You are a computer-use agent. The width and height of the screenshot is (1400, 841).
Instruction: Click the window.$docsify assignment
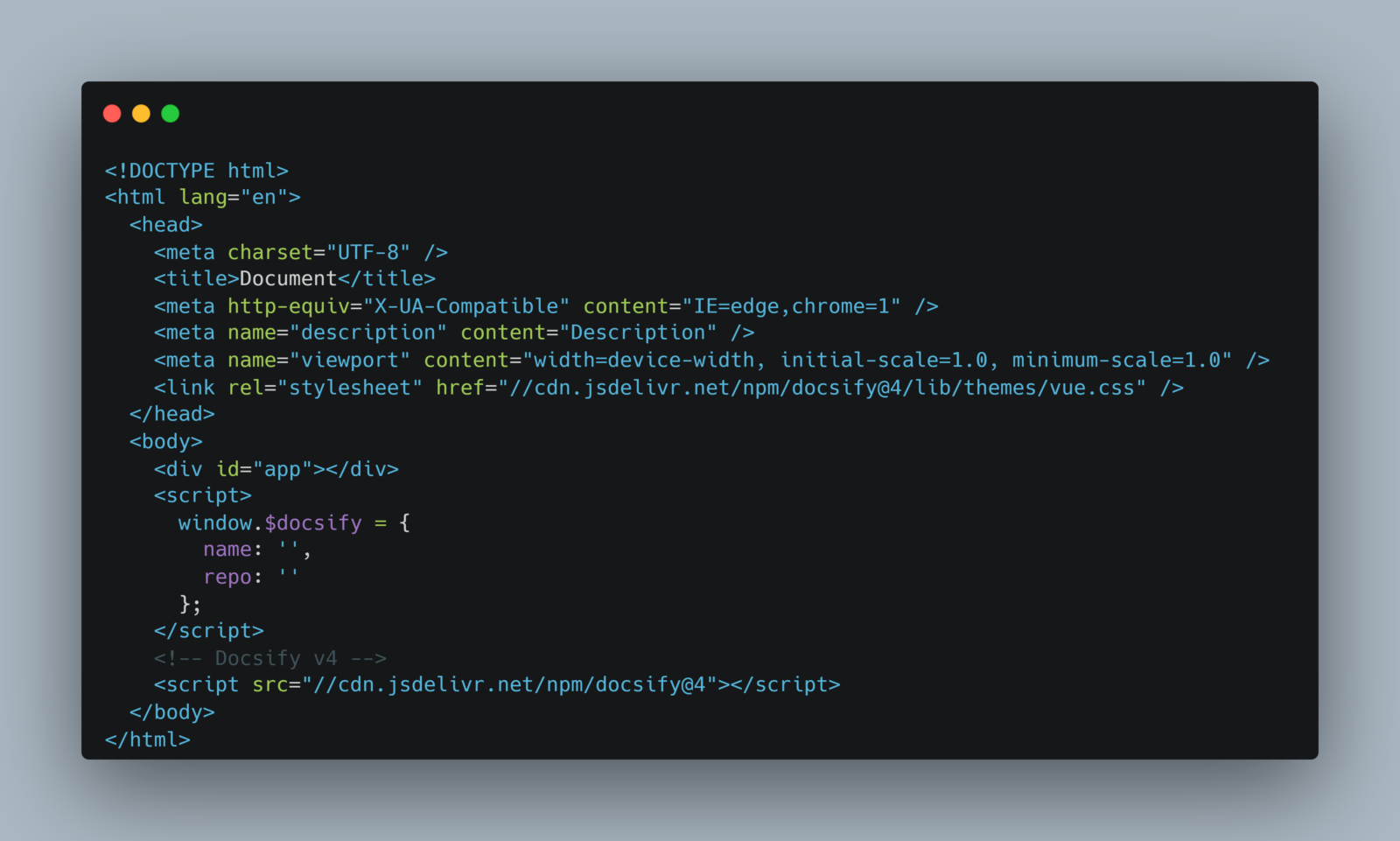(294, 523)
